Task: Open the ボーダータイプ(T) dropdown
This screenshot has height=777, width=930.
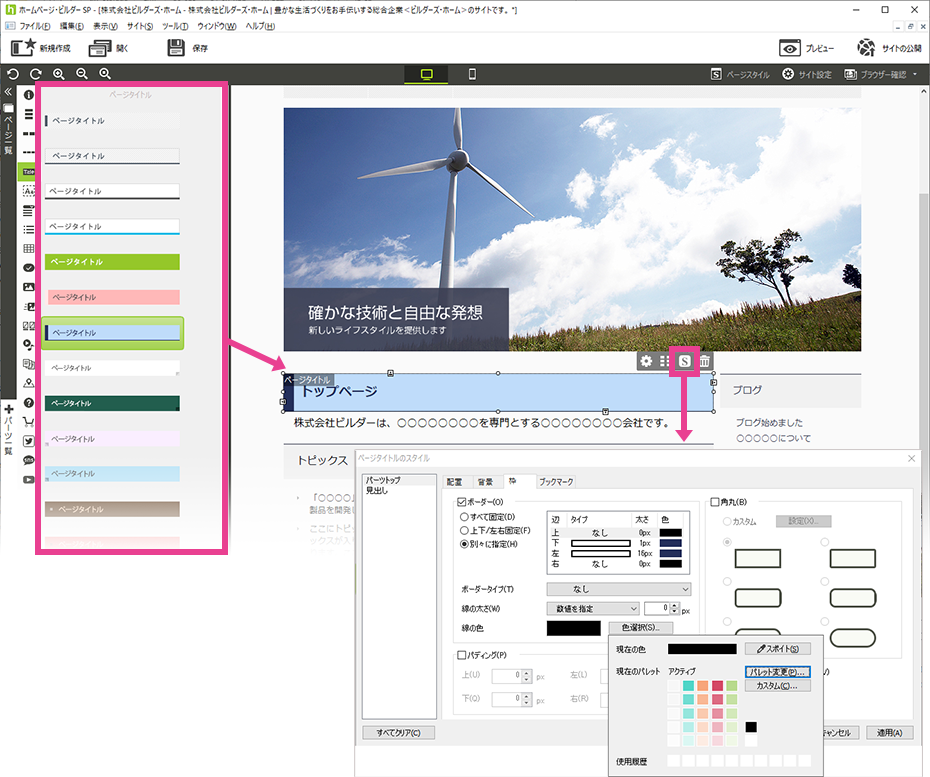Action: [x=619, y=589]
